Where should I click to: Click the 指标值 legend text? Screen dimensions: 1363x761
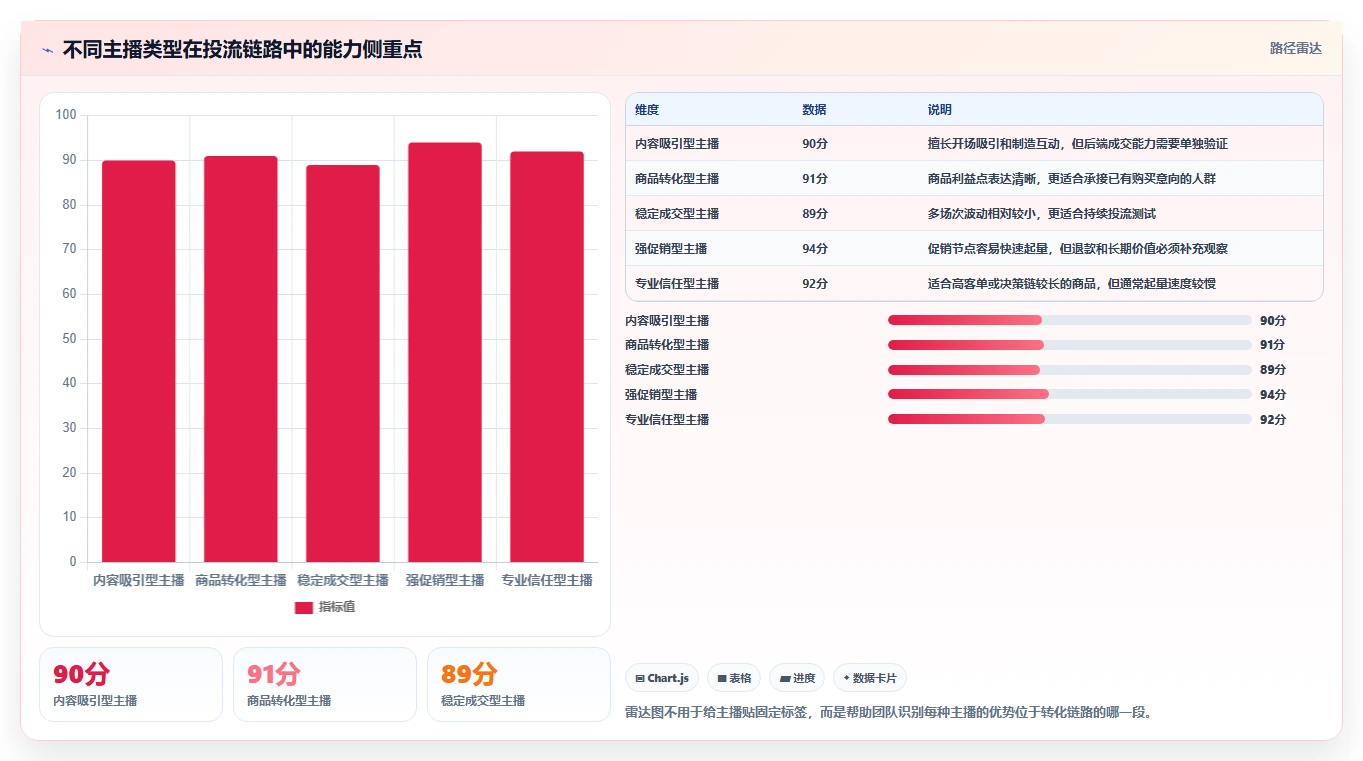(337, 608)
